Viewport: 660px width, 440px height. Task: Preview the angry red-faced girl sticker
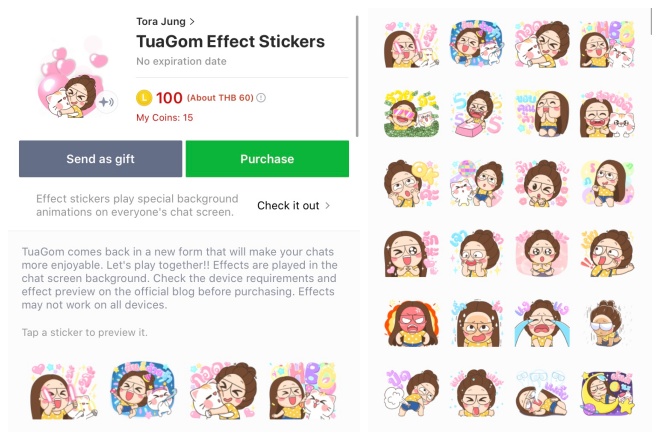pyautogui.click(x=412, y=323)
